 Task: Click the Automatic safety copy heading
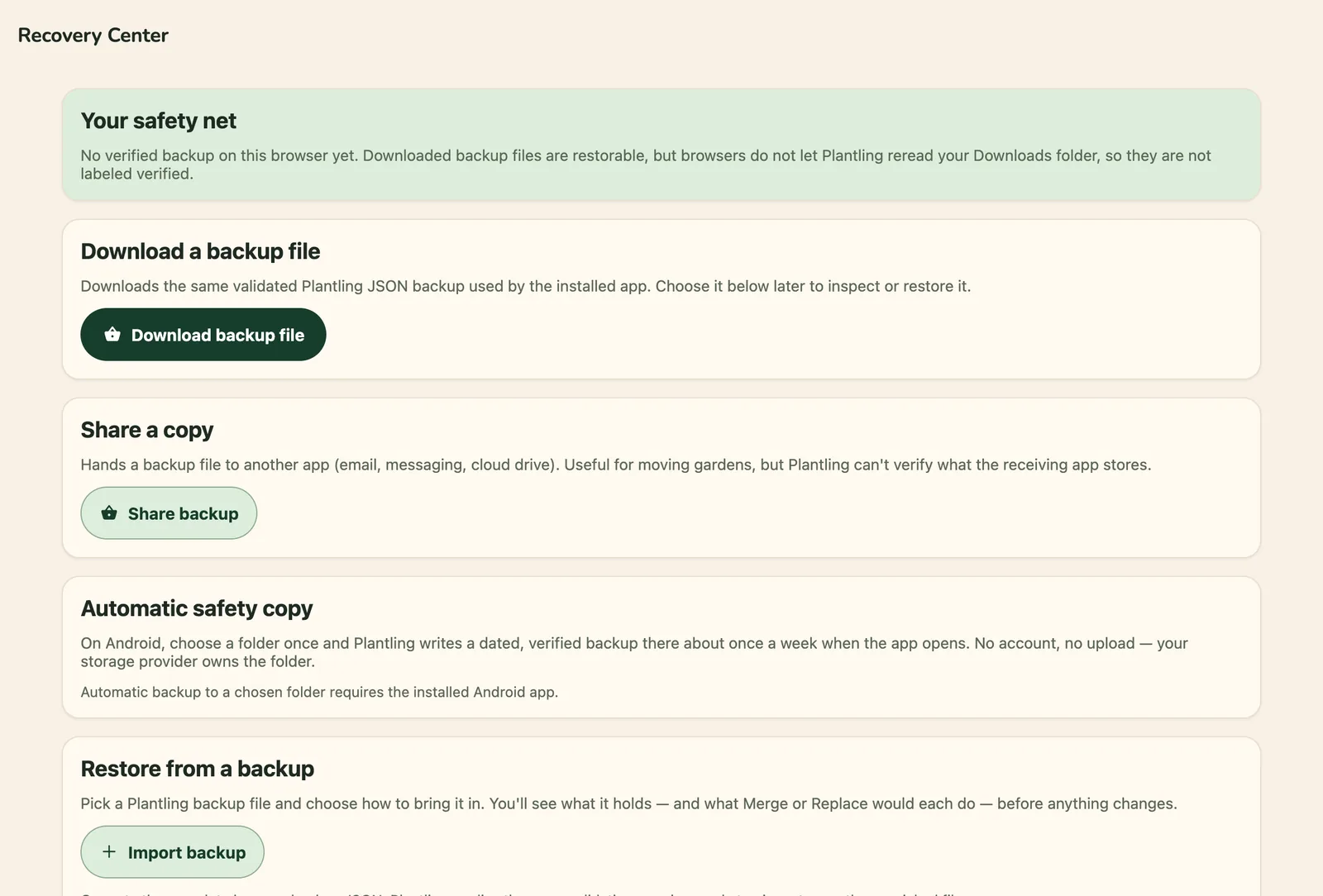click(197, 608)
